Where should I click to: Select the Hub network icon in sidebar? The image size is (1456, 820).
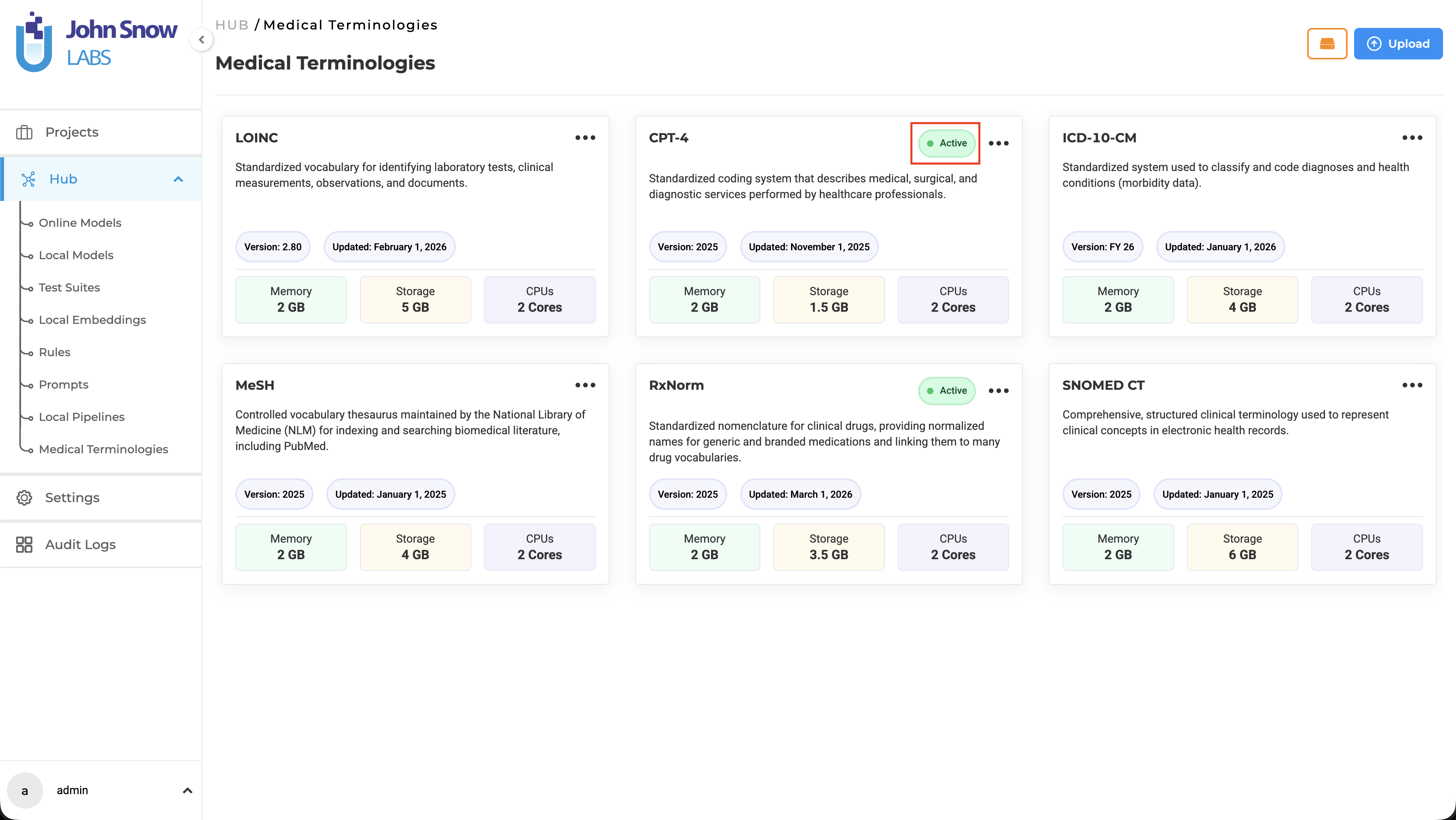[x=29, y=179]
